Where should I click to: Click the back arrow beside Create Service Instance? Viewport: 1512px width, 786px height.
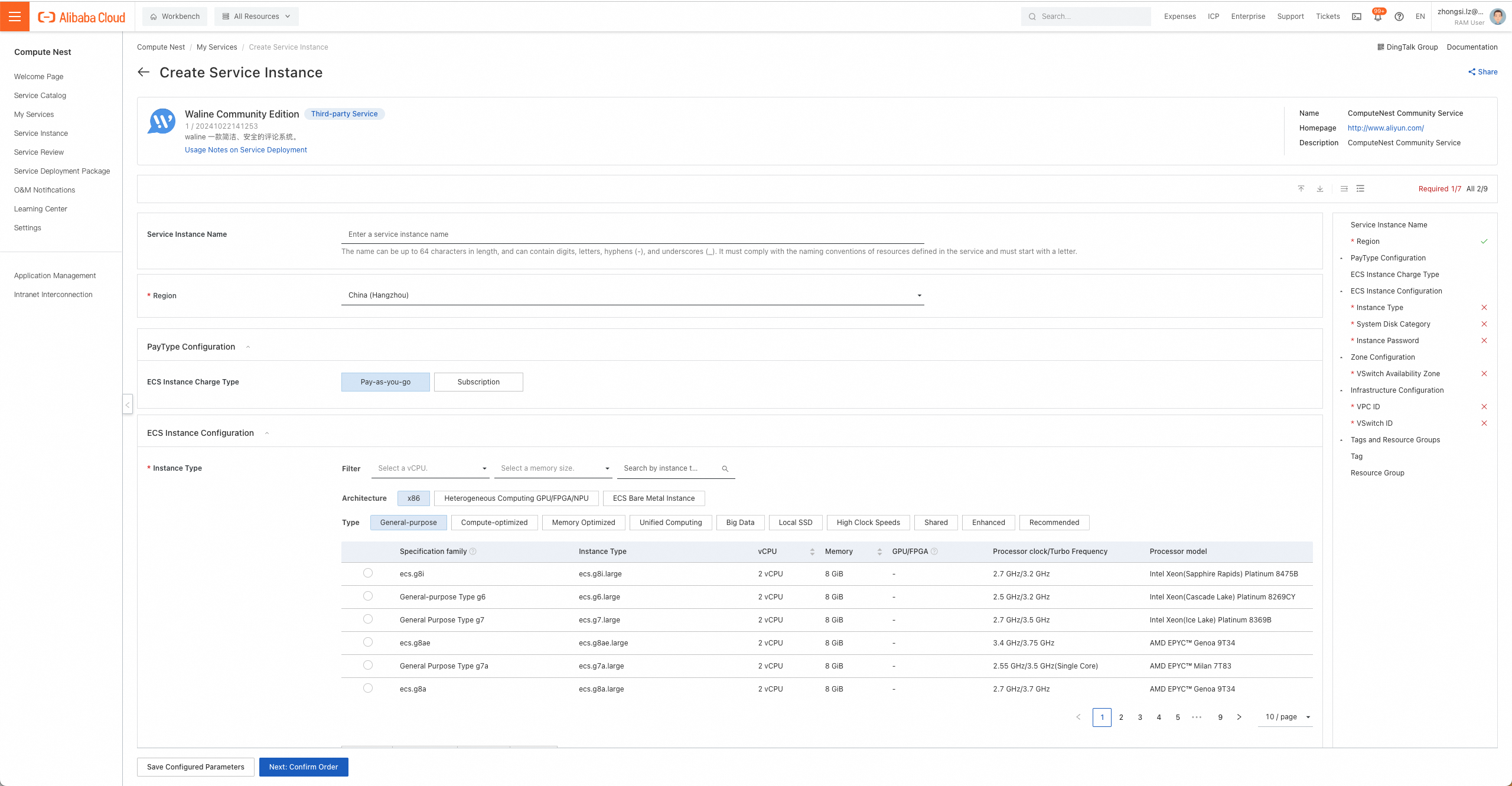click(144, 72)
